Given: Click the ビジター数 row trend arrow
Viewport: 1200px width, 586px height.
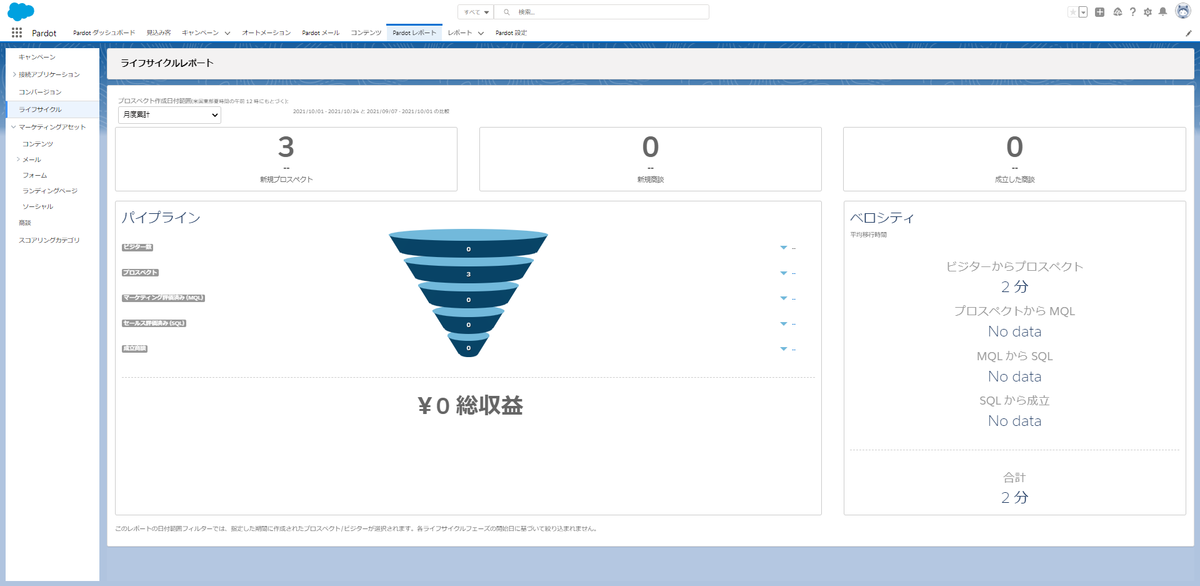Looking at the screenshot, I should pos(784,247).
